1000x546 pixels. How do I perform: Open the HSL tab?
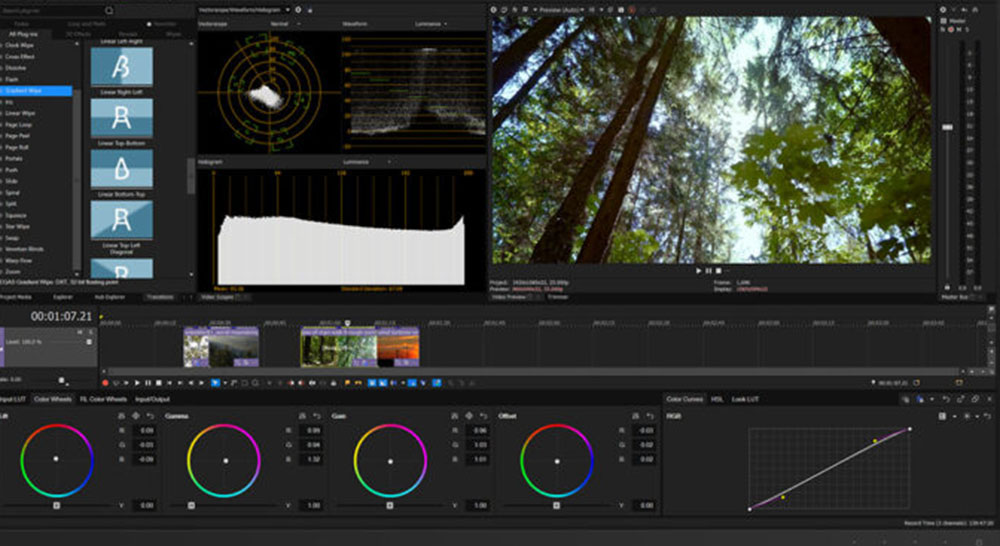coord(717,399)
